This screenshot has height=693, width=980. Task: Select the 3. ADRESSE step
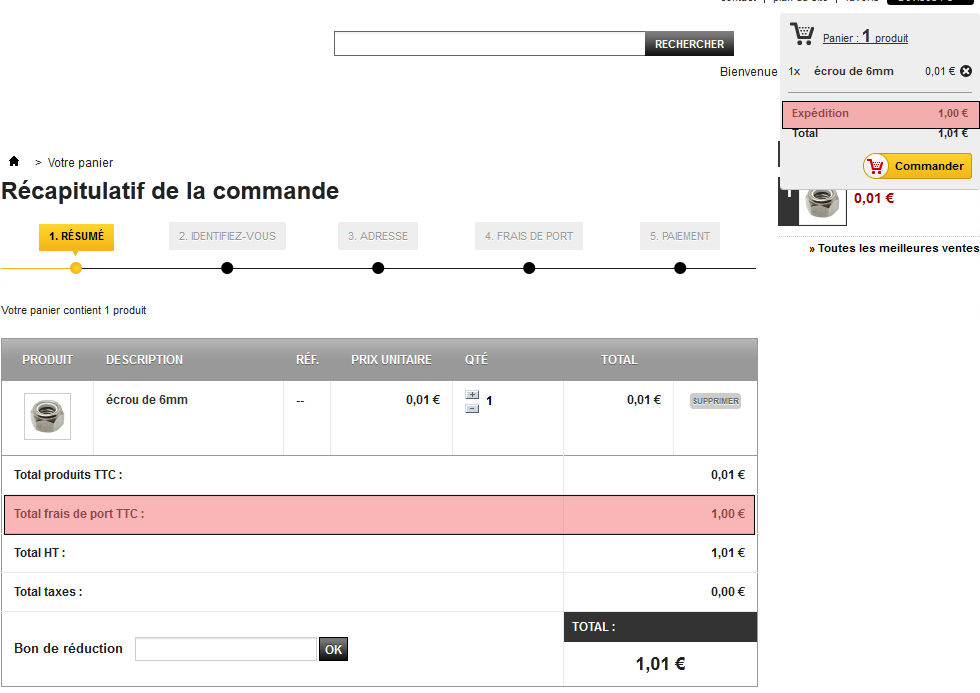(x=378, y=236)
